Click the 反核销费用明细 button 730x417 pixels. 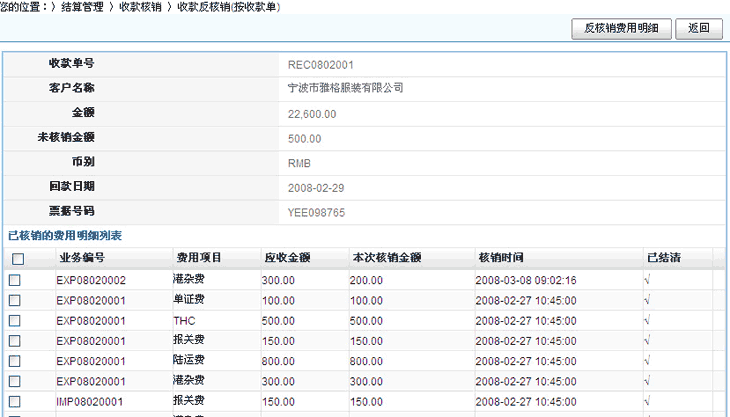pyautogui.click(x=621, y=29)
